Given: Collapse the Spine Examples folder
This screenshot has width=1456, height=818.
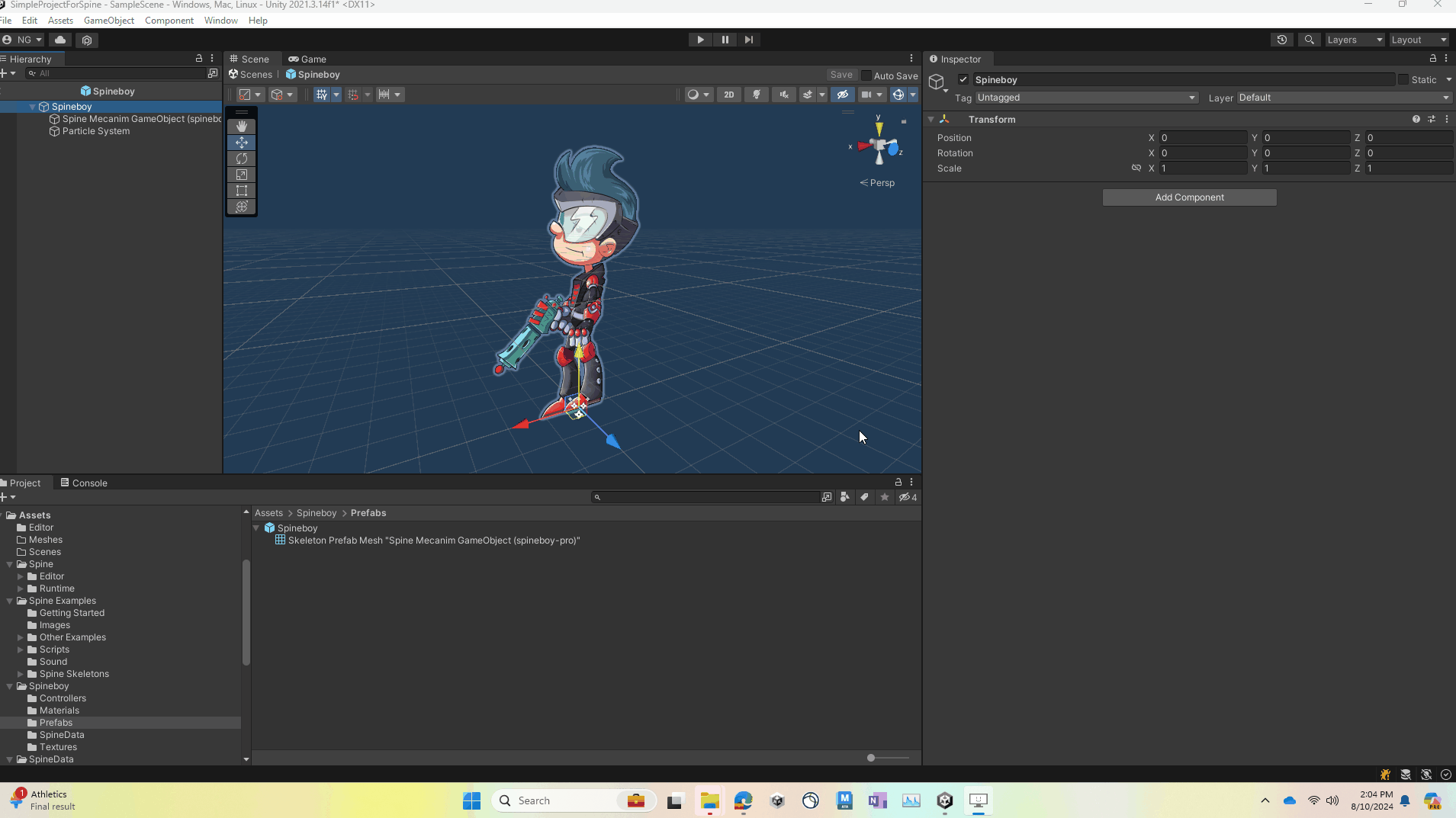Looking at the screenshot, I should [x=10, y=601].
